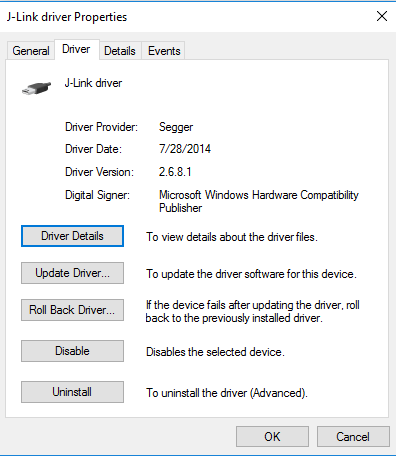Choose Roll Back Driver...
The image size is (396, 456).
click(x=72, y=310)
